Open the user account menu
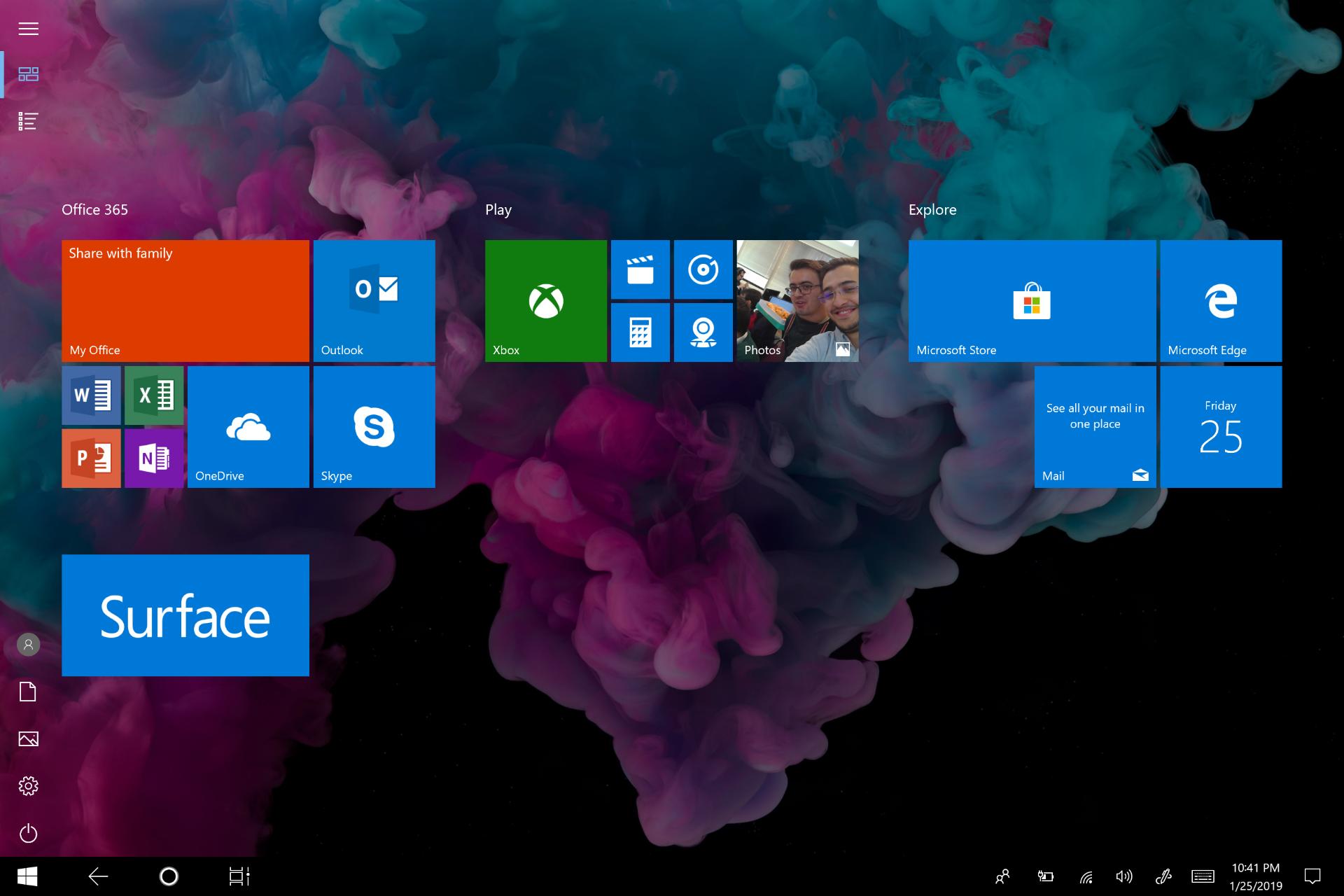The height and width of the screenshot is (896, 1344). 28,645
